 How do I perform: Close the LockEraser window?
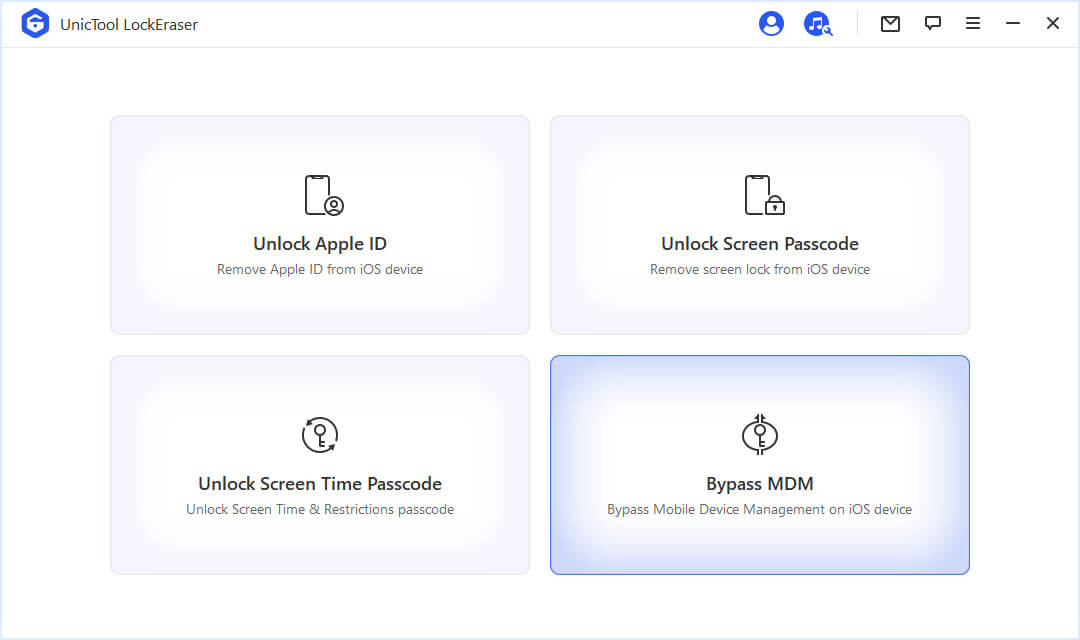(x=1053, y=24)
